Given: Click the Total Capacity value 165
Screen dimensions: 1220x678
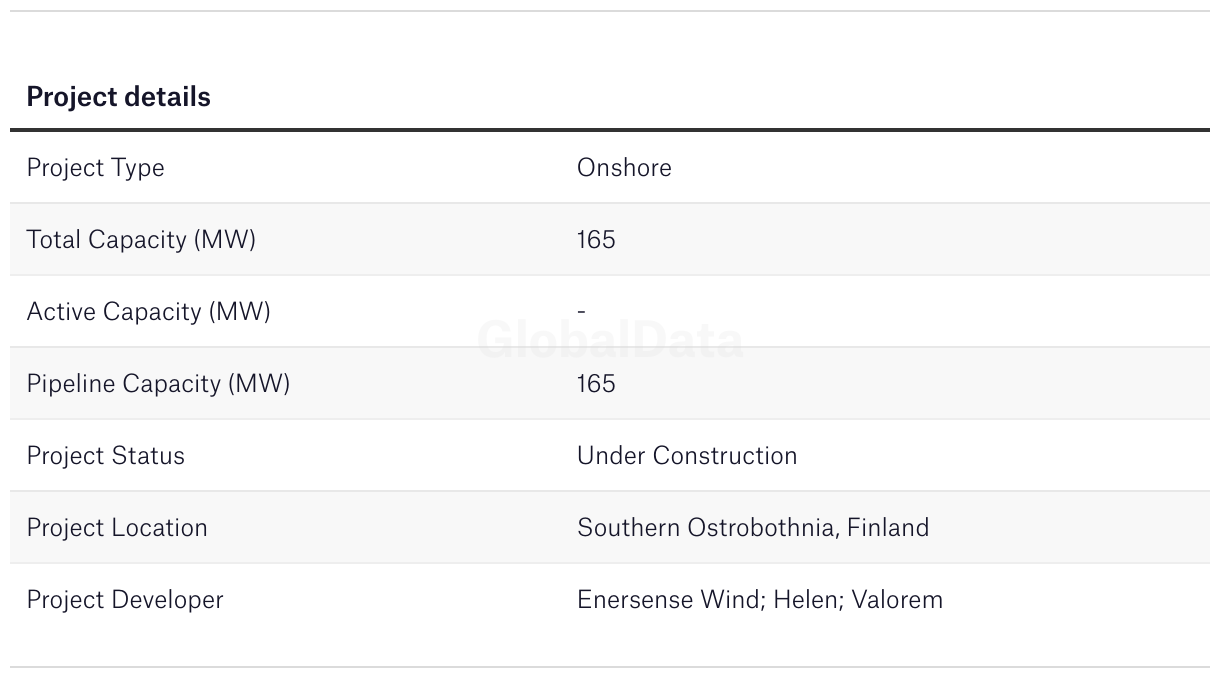Looking at the screenshot, I should click(x=596, y=240).
